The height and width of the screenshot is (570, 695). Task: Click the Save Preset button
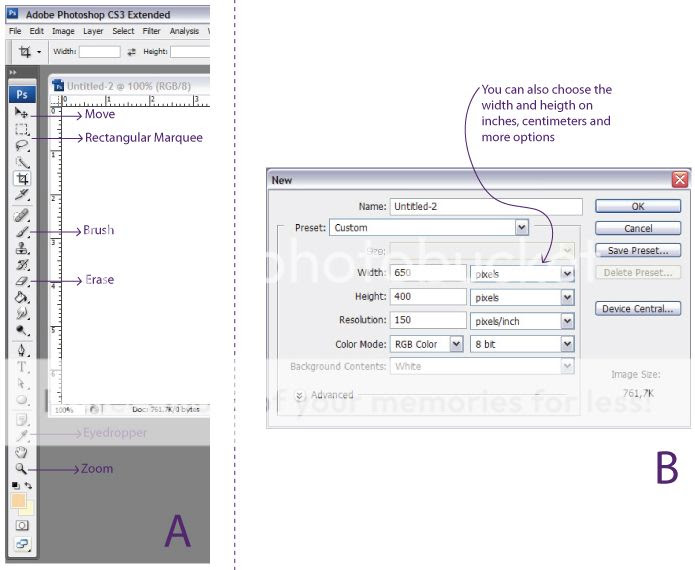(638, 250)
